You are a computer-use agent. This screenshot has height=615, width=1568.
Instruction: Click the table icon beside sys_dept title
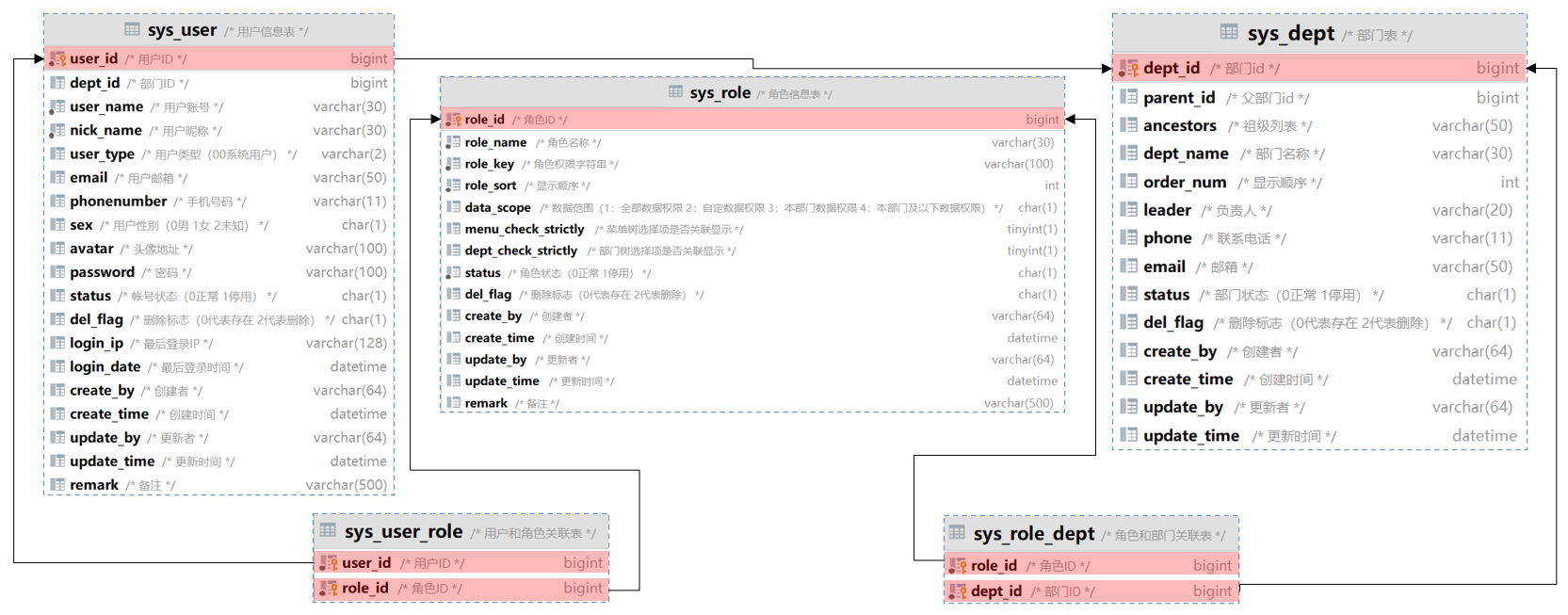point(1229,32)
